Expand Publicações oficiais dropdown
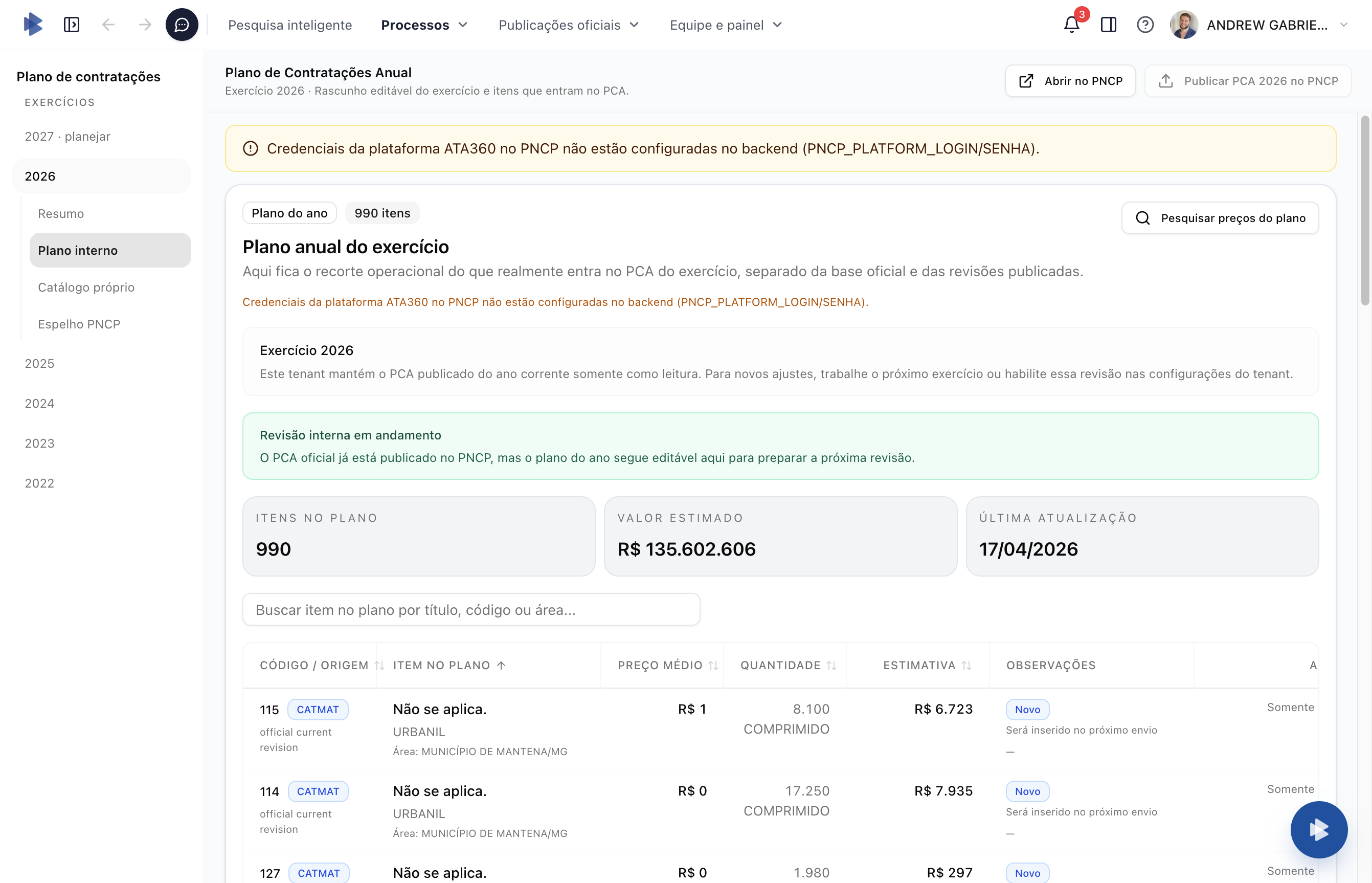 [x=568, y=25]
